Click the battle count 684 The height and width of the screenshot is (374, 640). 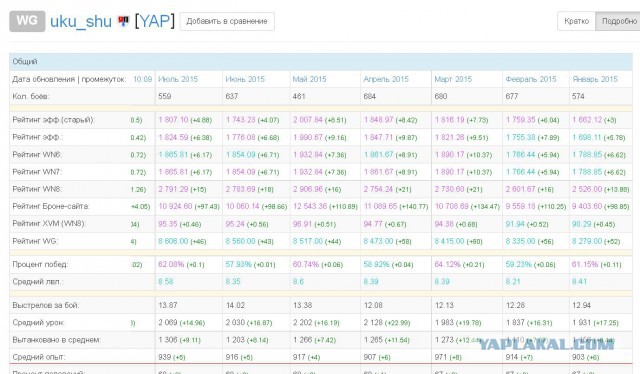click(x=370, y=96)
